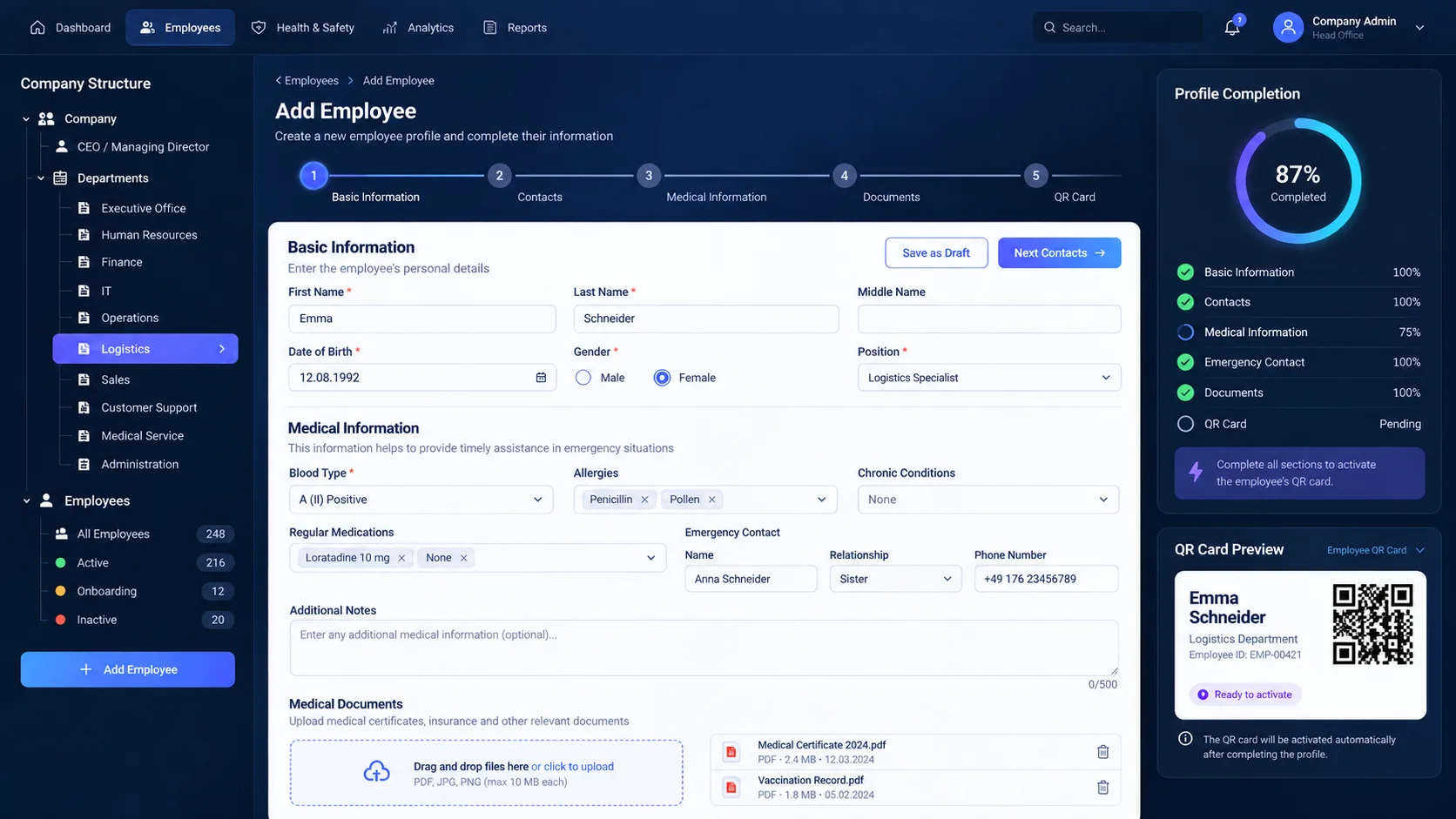Delete Medical Certificate 2024.pdf with trash icon
Viewport: 1456px width, 819px height.
[x=1102, y=752]
